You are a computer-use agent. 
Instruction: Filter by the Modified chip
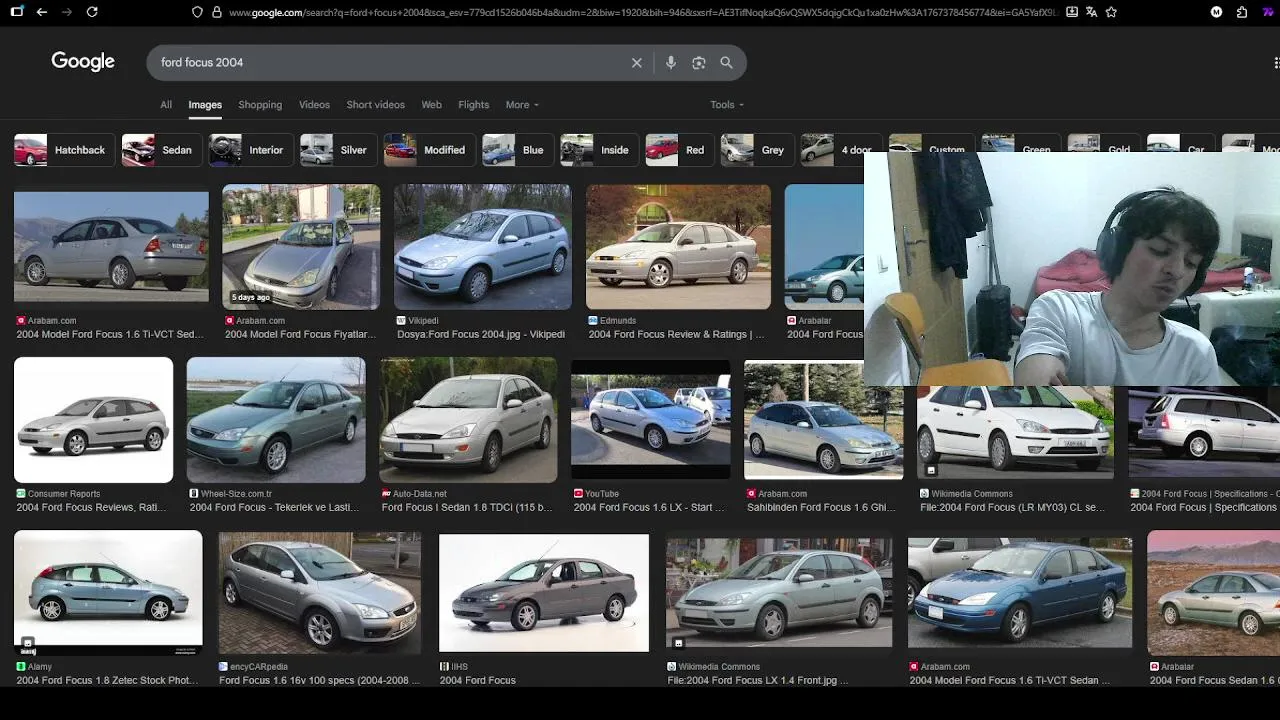428,150
